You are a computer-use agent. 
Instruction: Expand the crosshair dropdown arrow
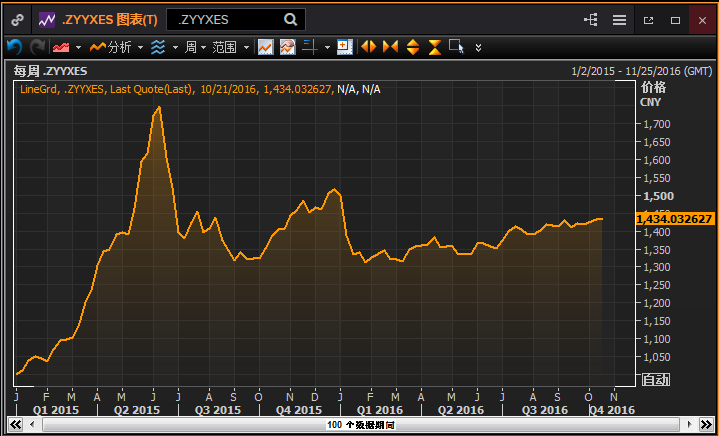pyautogui.click(x=327, y=48)
